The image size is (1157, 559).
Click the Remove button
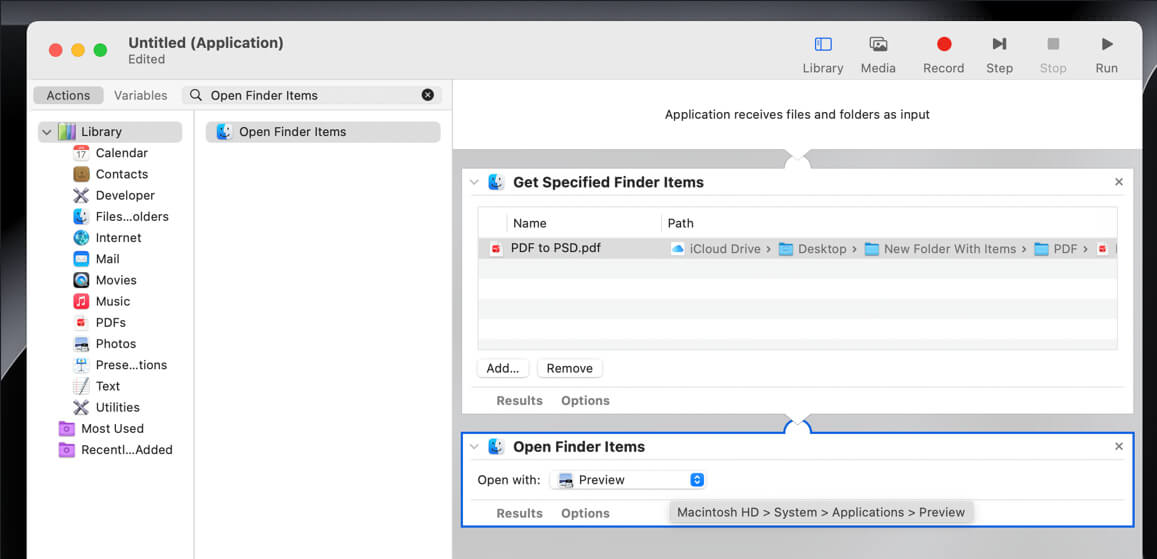(x=570, y=368)
